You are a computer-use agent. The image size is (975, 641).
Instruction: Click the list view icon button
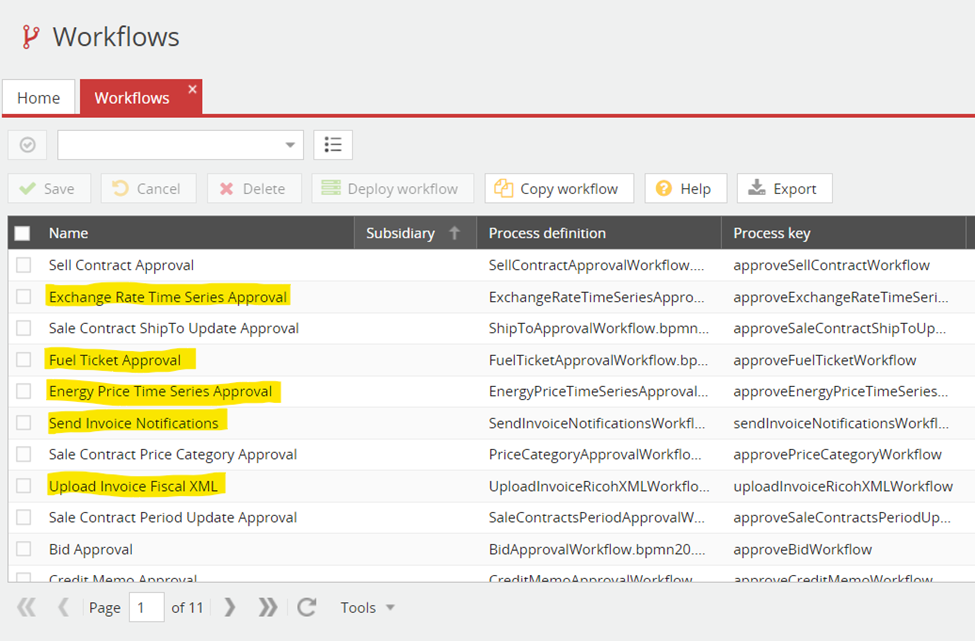click(x=333, y=145)
